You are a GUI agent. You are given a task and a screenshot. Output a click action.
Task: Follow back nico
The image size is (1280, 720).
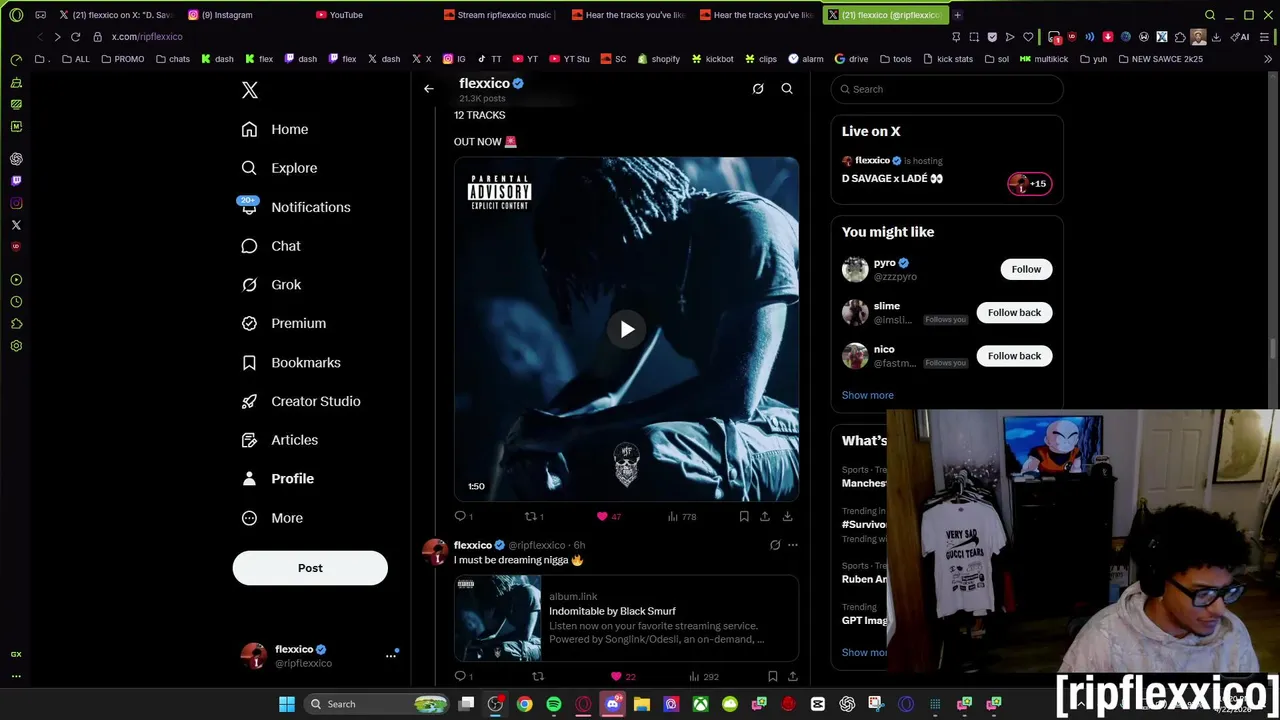(x=1014, y=356)
